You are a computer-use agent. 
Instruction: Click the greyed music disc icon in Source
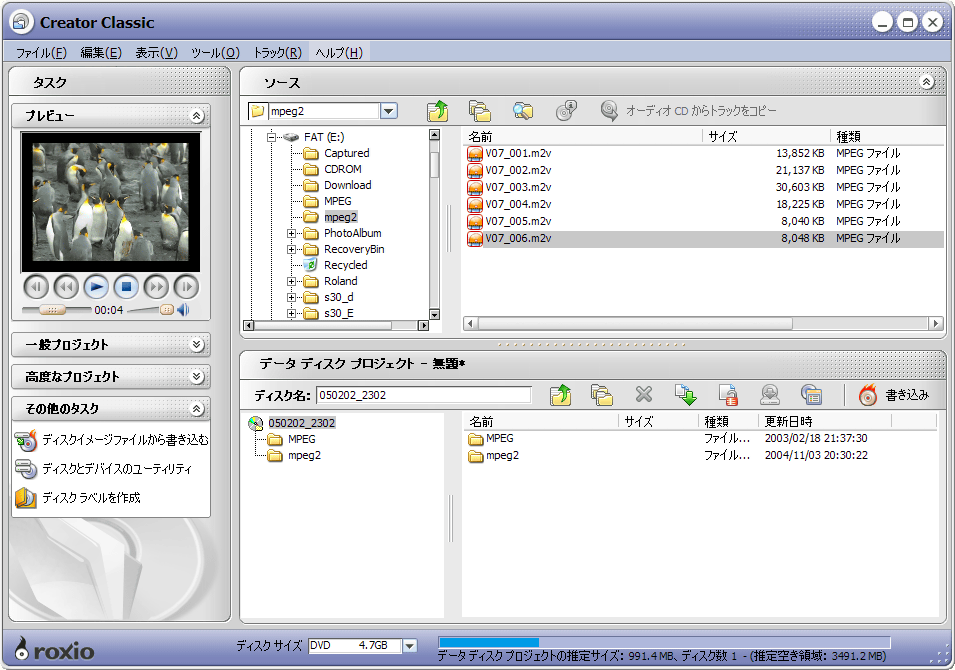tap(566, 110)
